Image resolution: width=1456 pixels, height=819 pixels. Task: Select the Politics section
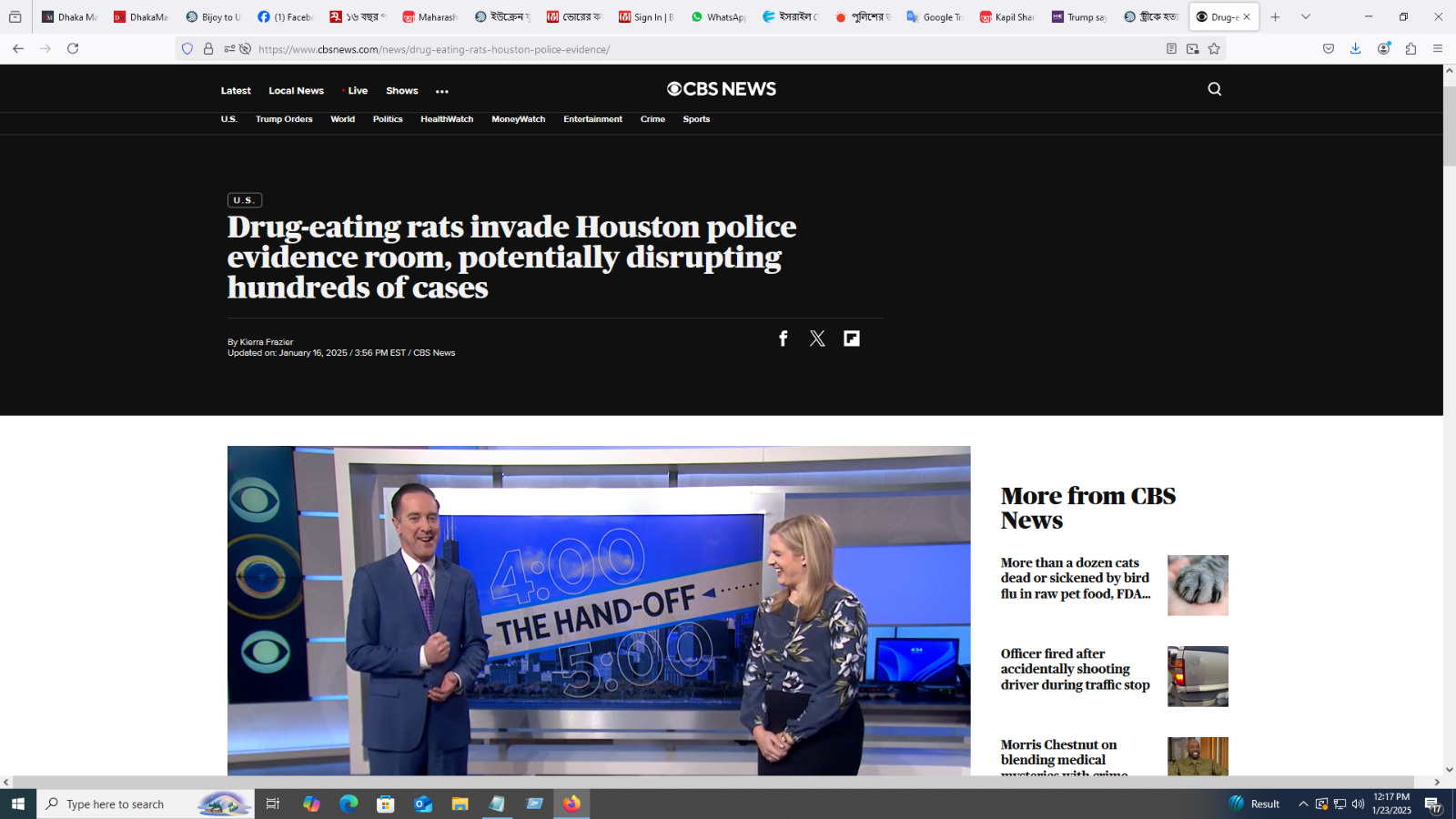pos(388,119)
